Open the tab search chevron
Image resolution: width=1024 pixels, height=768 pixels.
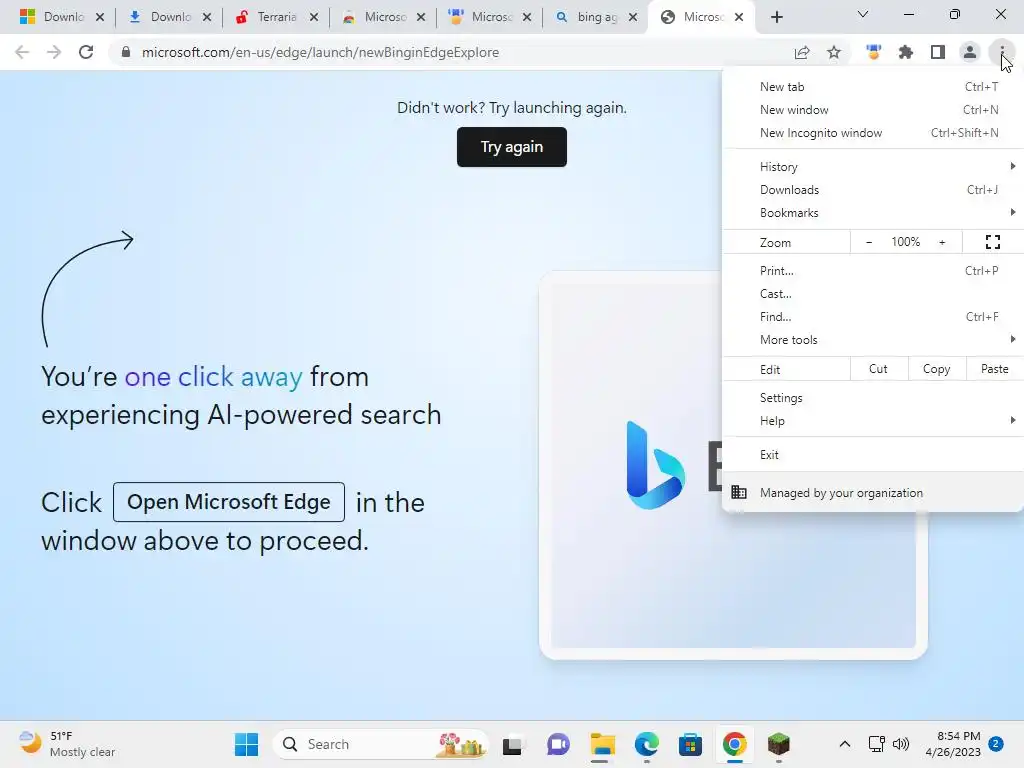pos(863,14)
